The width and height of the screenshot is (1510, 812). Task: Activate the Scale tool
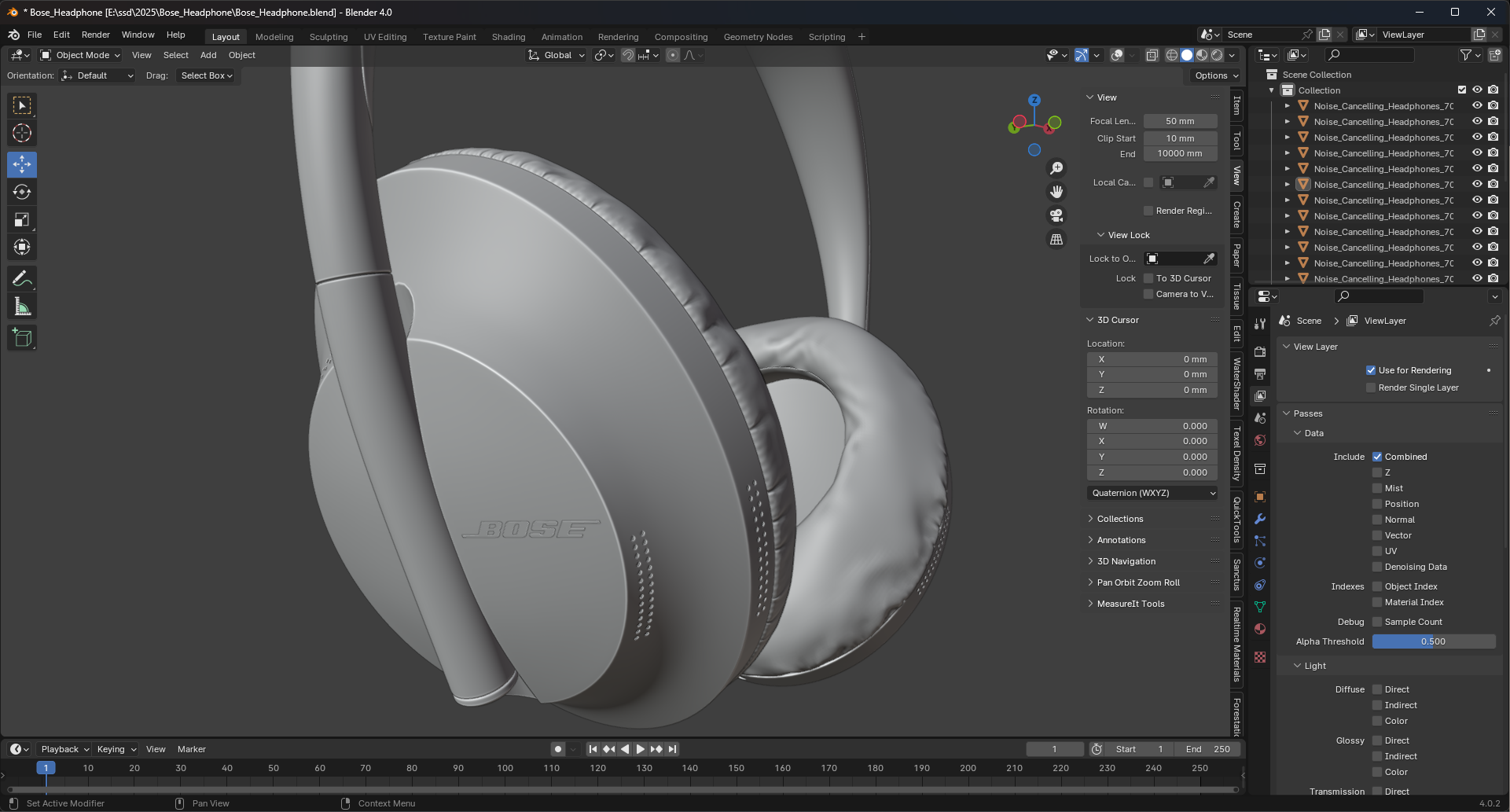(22, 219)
